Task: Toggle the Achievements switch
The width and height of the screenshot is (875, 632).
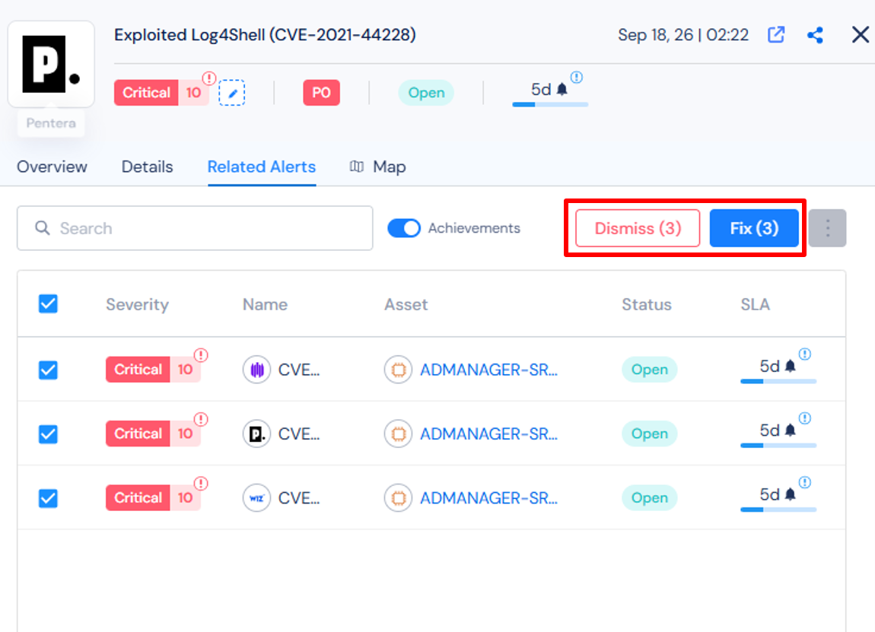Action: pyautogui.click(x=404, y=228)
